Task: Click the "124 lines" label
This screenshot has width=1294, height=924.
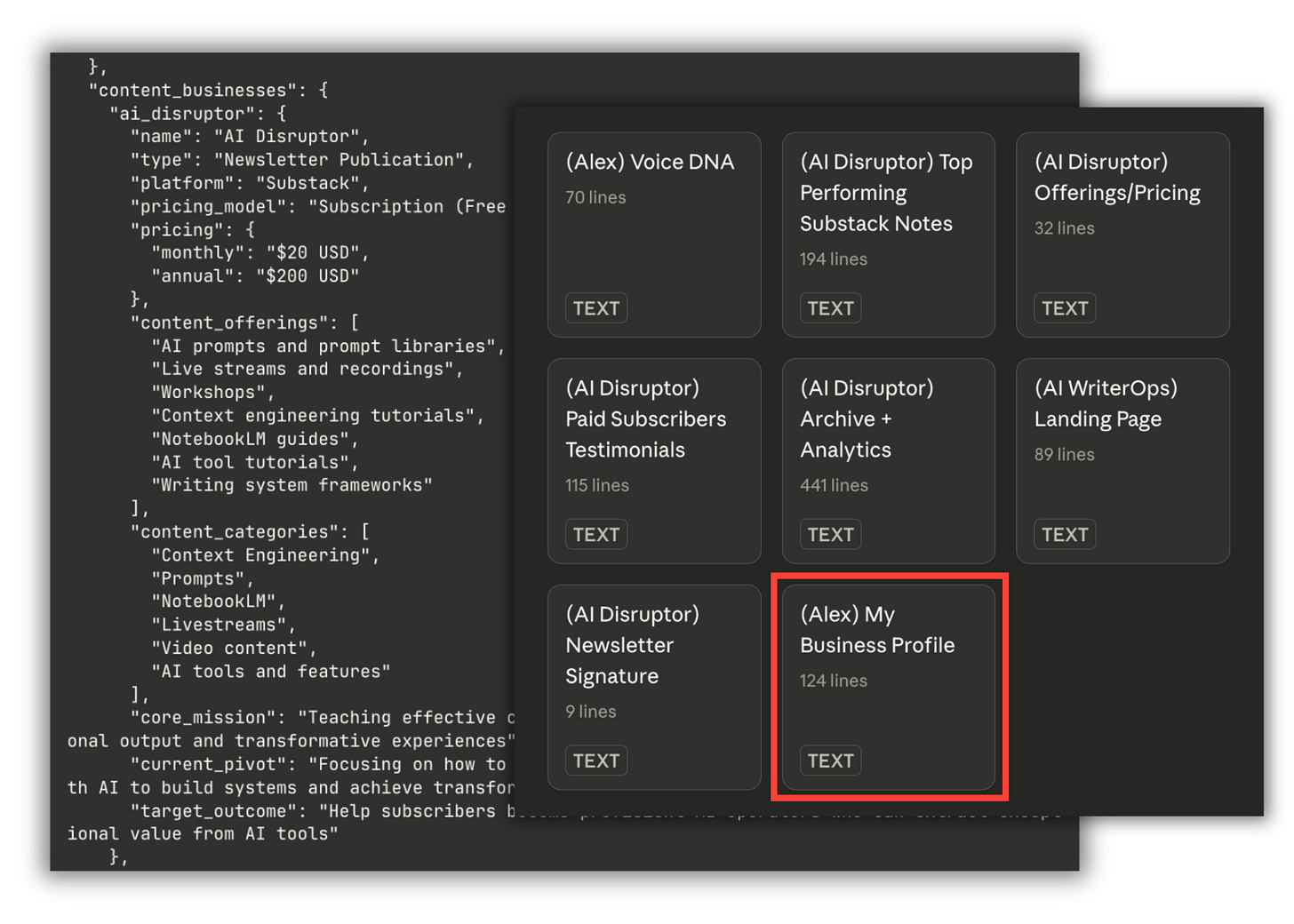Action: (834, 681)
